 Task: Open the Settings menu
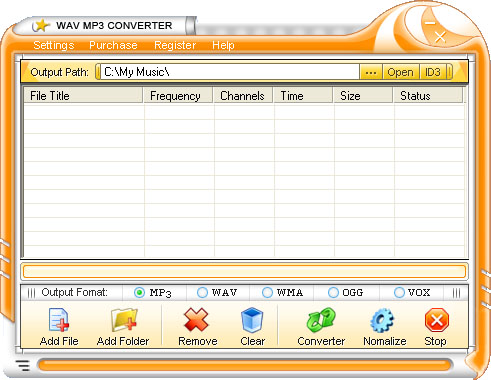pos(54,45)
